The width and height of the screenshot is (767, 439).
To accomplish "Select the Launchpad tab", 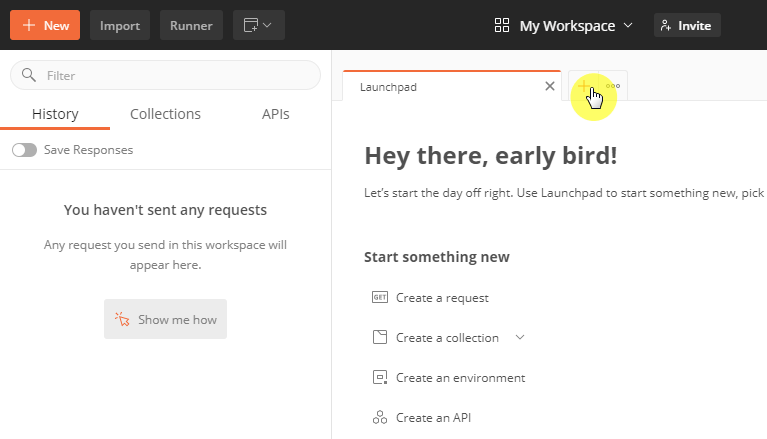I will [451, 87].
